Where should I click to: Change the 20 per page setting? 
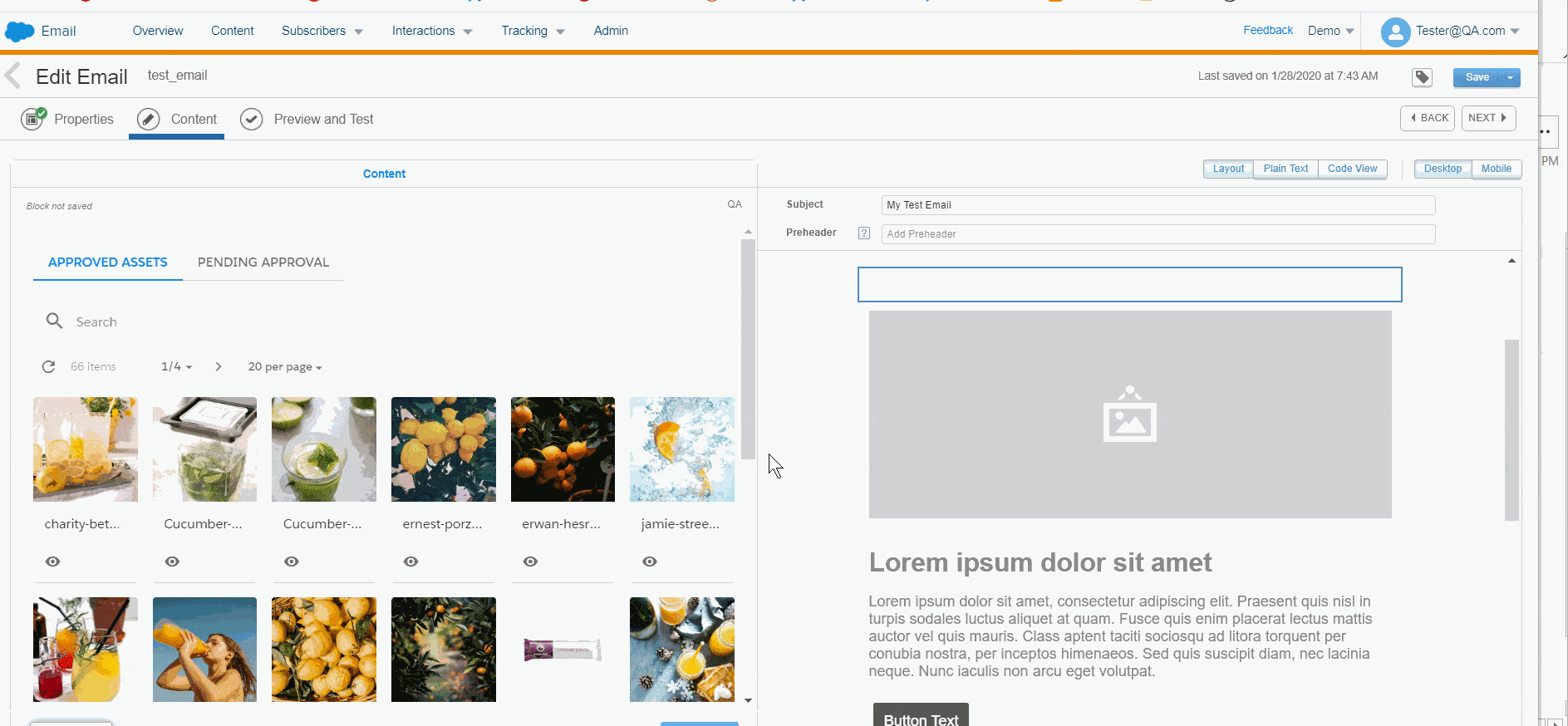pyautogui.click(x=285, y=366)
